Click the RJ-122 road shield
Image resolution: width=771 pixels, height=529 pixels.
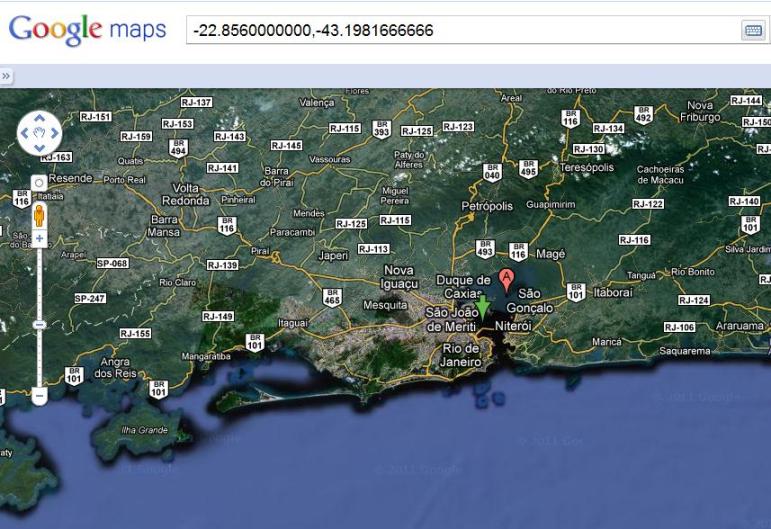648,204
